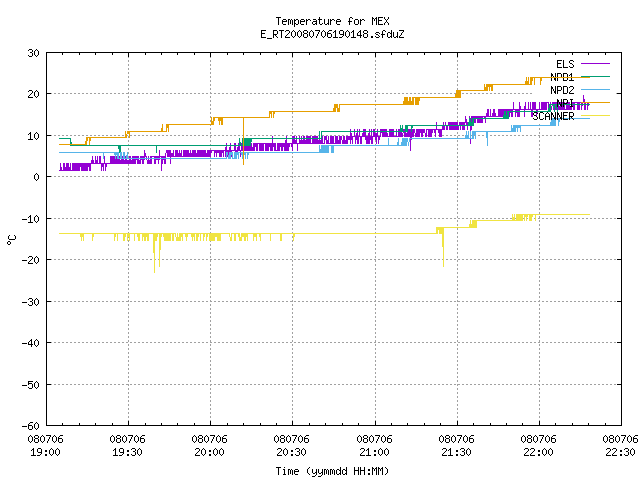Click the 'ELS' legend label
This screenshot has width=640, height=480.
tap(565, 64)
